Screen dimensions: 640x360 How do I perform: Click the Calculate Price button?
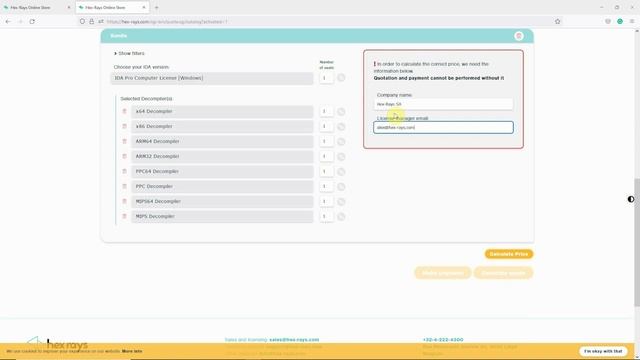tap(509, 254)
